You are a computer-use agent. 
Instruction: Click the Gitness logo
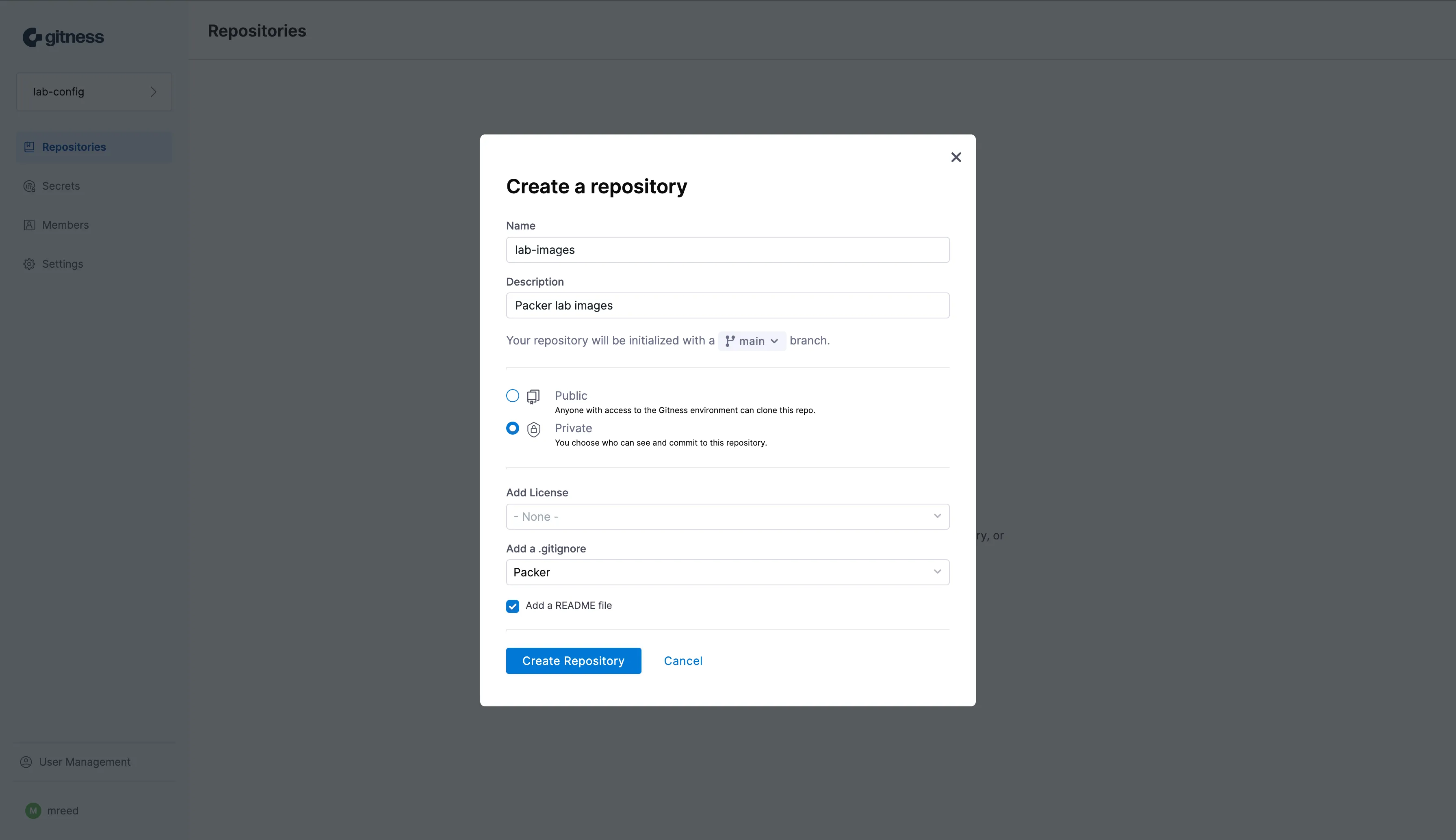tap(63, 37)
